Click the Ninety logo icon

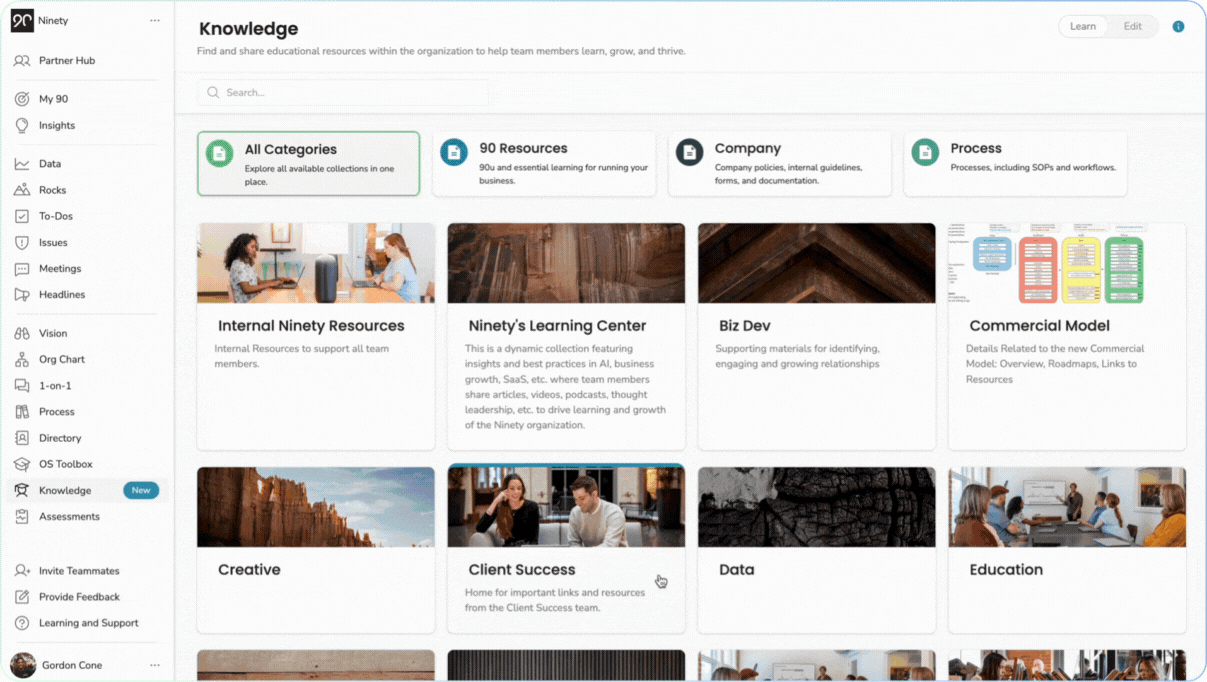[22, 20]
